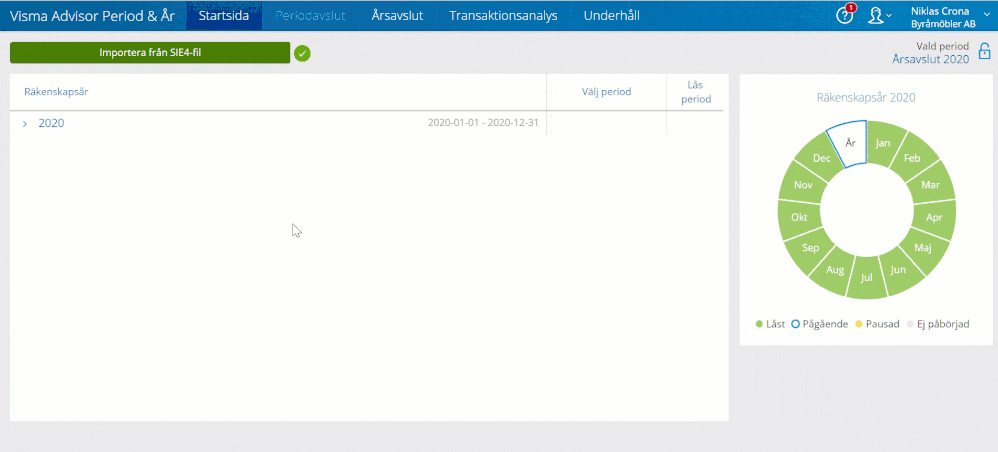Image resolution: width=998 pixels, height=452 pixels.
Task: Click the Årsavslut 2020 selected period link
Action: tap(930, 60)
